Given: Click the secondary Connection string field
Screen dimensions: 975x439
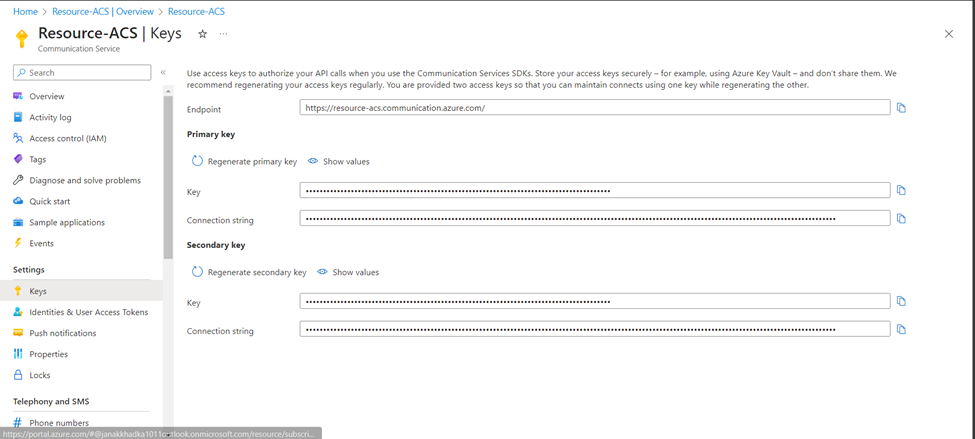Looking at the screenshot, I should (x=595, y=330).
